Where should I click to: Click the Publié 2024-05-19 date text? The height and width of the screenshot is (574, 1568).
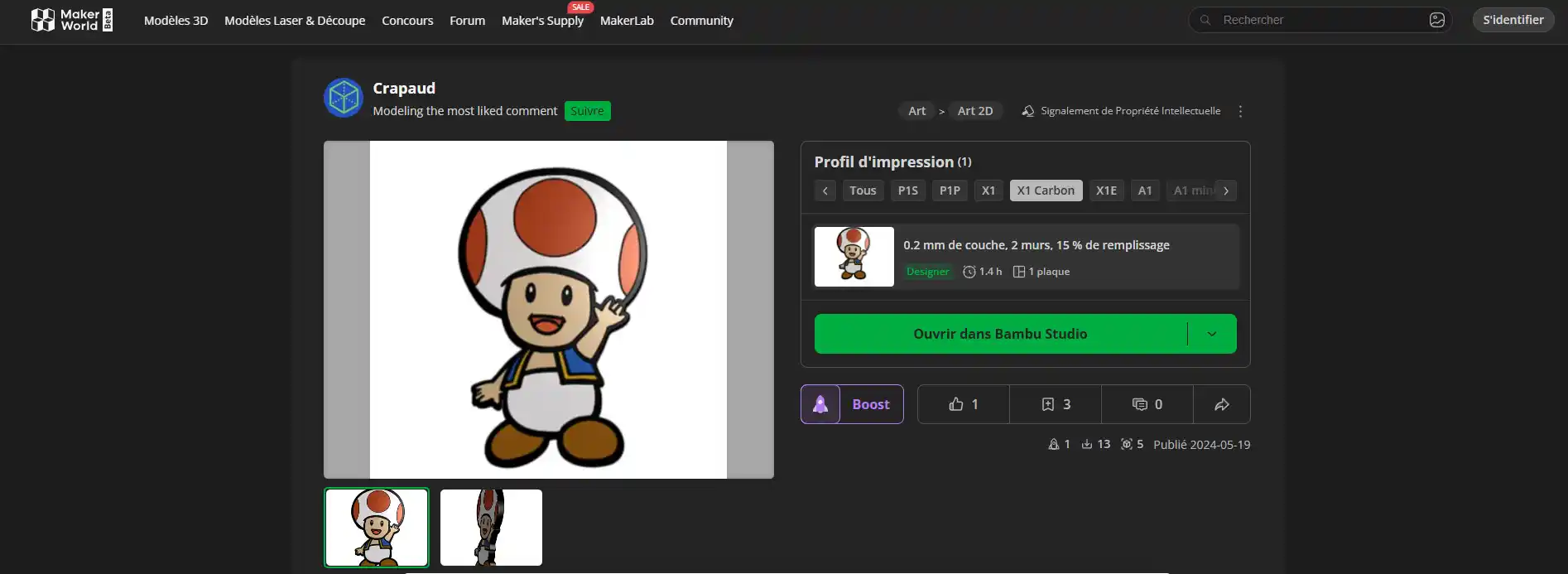pos(1201,445)
